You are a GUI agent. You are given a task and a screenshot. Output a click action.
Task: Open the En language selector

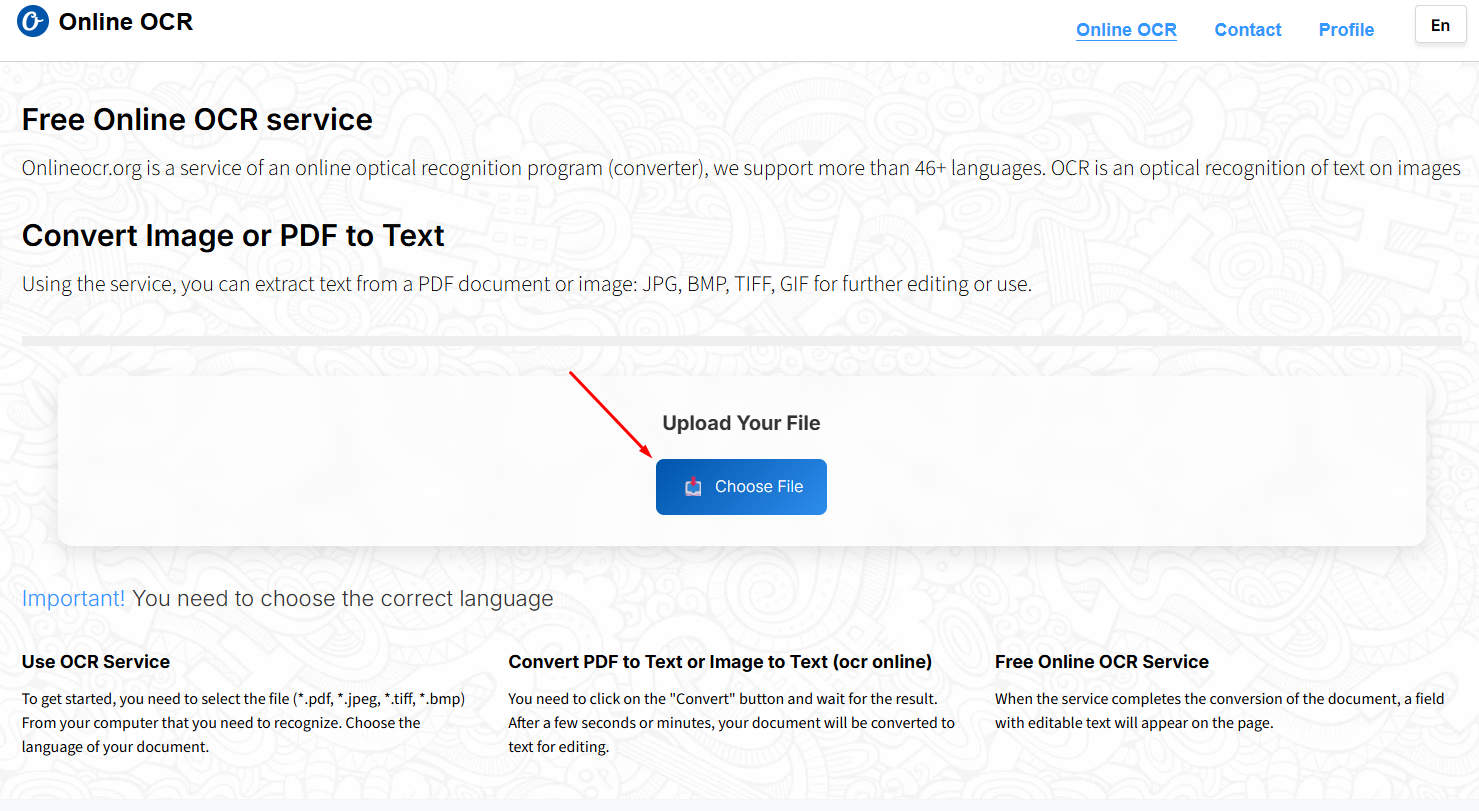click(x=1440, y=26)
